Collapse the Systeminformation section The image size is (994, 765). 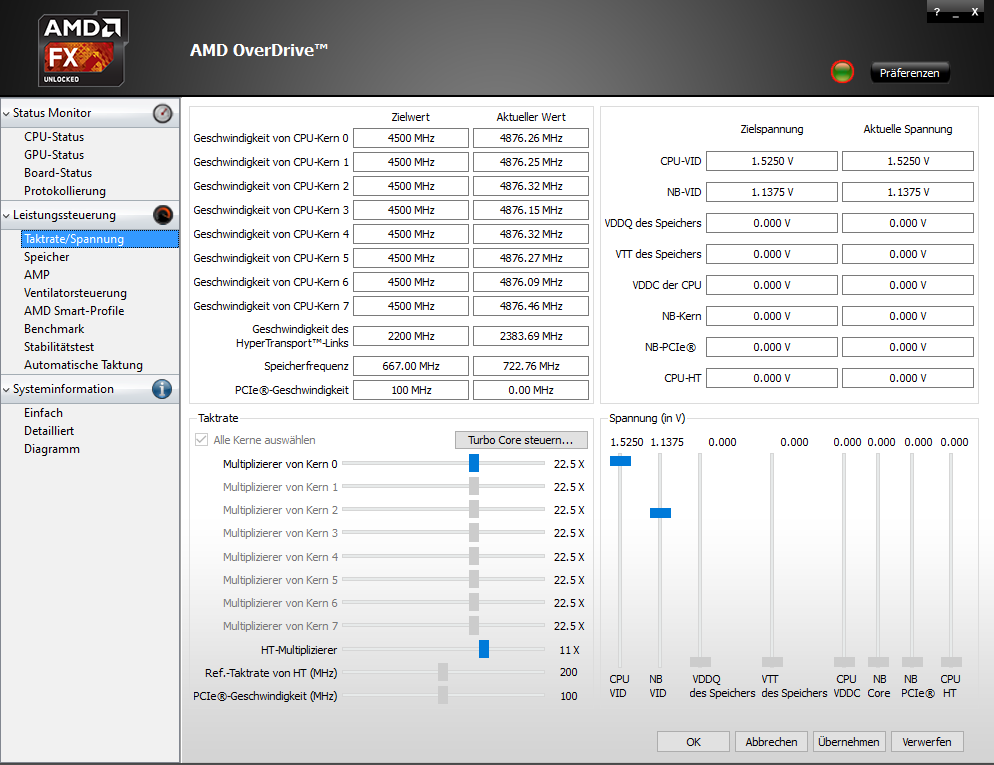click(6, 389)
